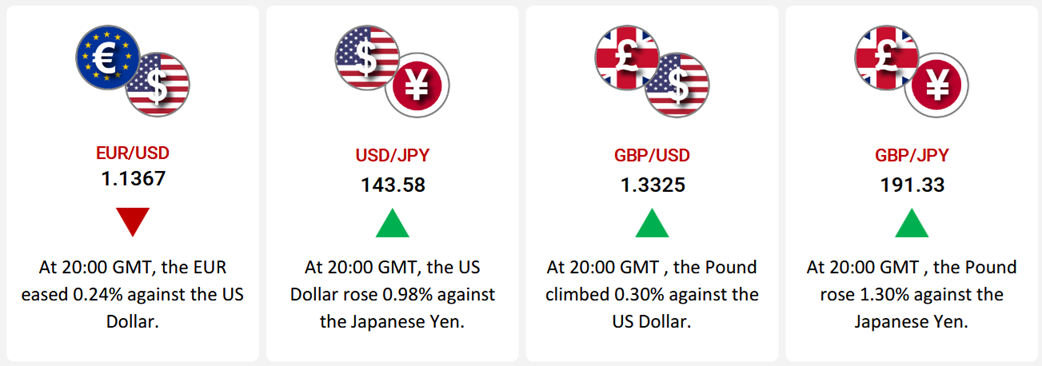
Task: Open the USD/JPY pair label
Action: (392, 156)
